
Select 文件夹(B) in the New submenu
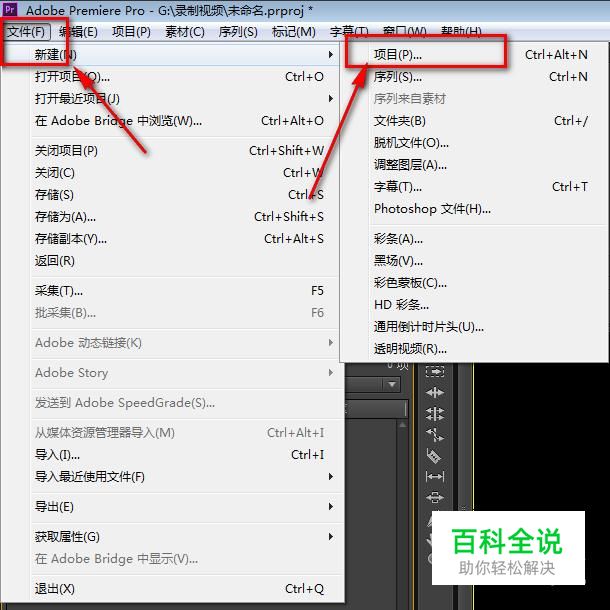point(474,121)
